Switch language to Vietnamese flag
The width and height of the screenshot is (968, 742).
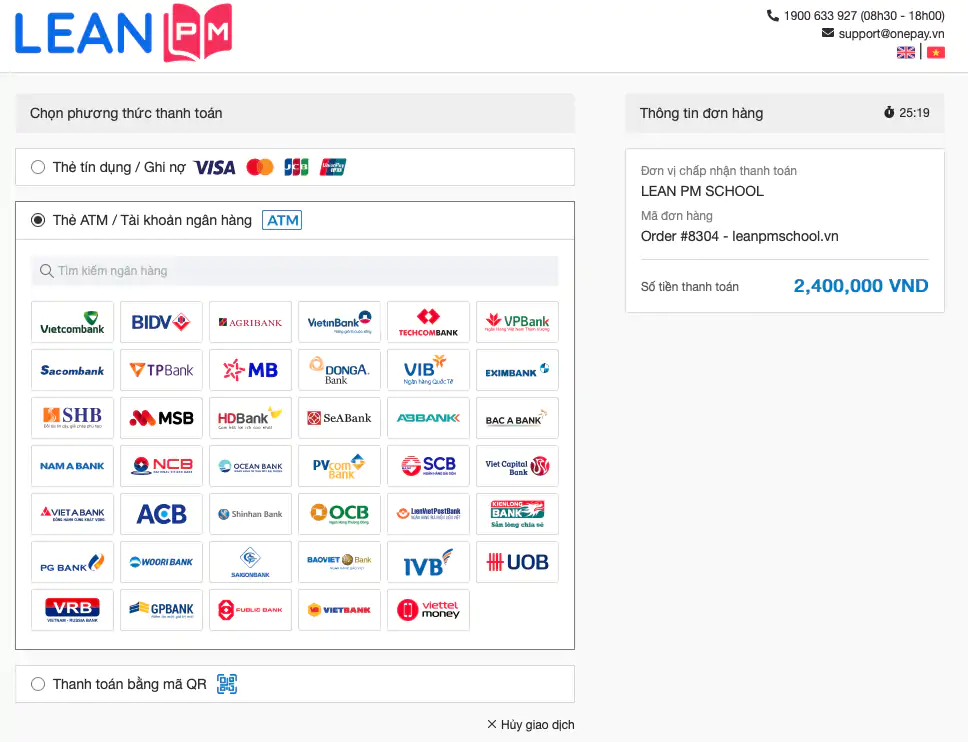[x=935, y=52]
